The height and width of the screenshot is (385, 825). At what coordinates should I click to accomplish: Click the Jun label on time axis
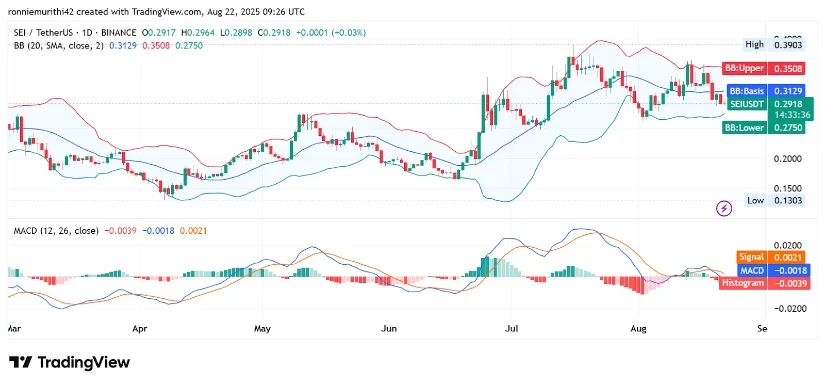coord(388,329)
